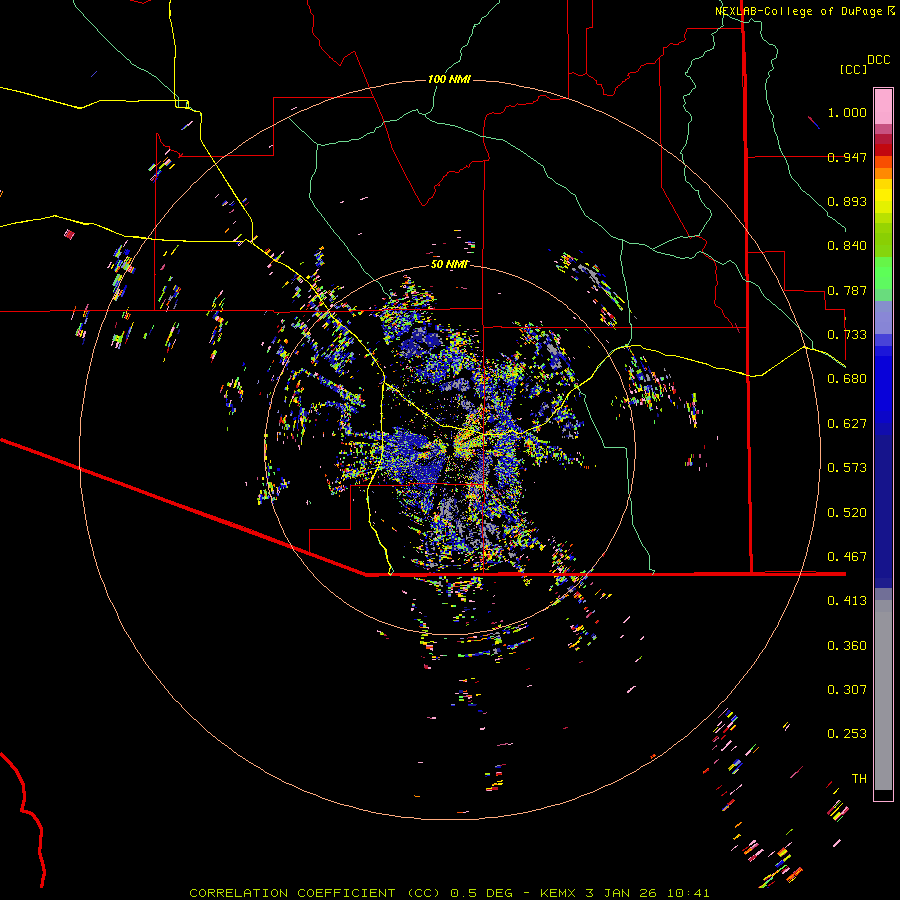Click the 0.253 scale value
Image resolution: width=900 pixels, height=900 pixels.
[x=847, y=734]
